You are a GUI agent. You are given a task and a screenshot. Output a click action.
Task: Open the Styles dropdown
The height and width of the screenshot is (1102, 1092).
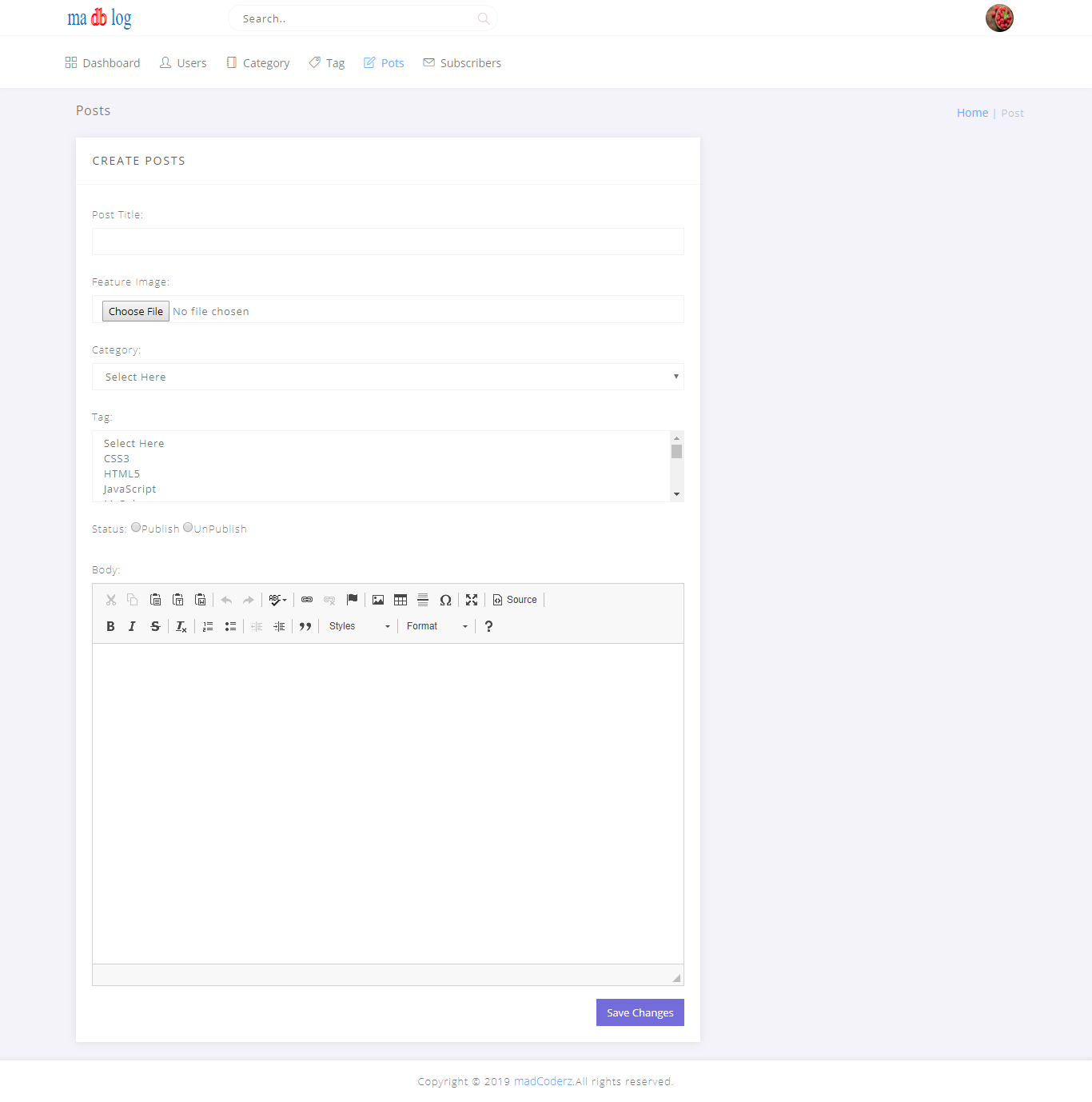[360, 626]
